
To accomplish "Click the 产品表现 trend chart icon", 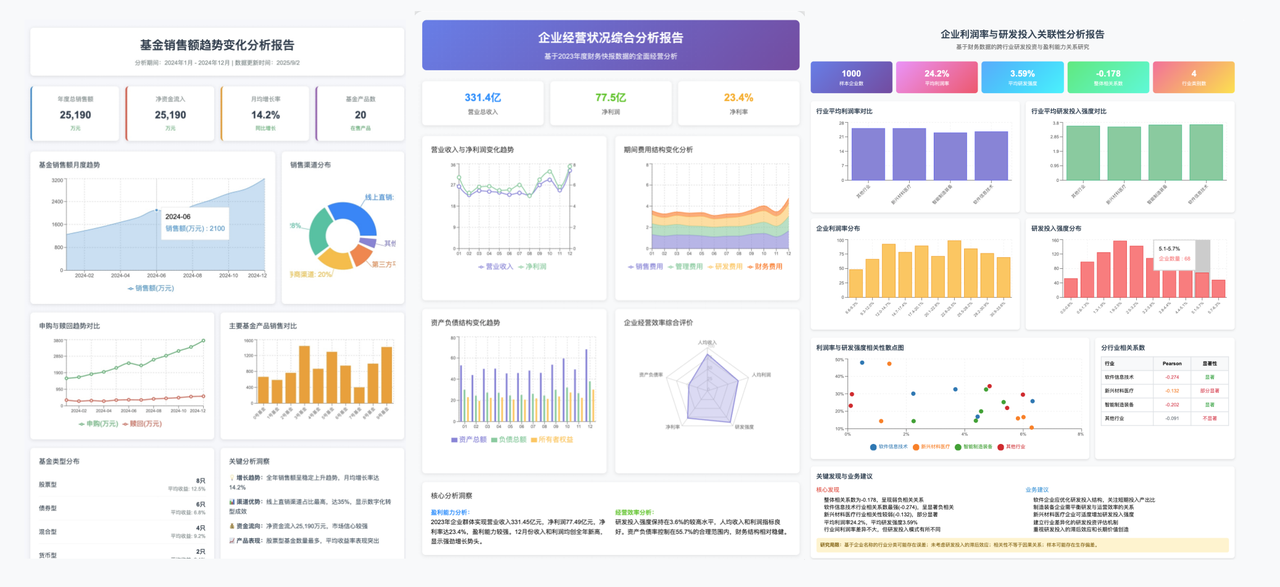I will tap(231, 539).
